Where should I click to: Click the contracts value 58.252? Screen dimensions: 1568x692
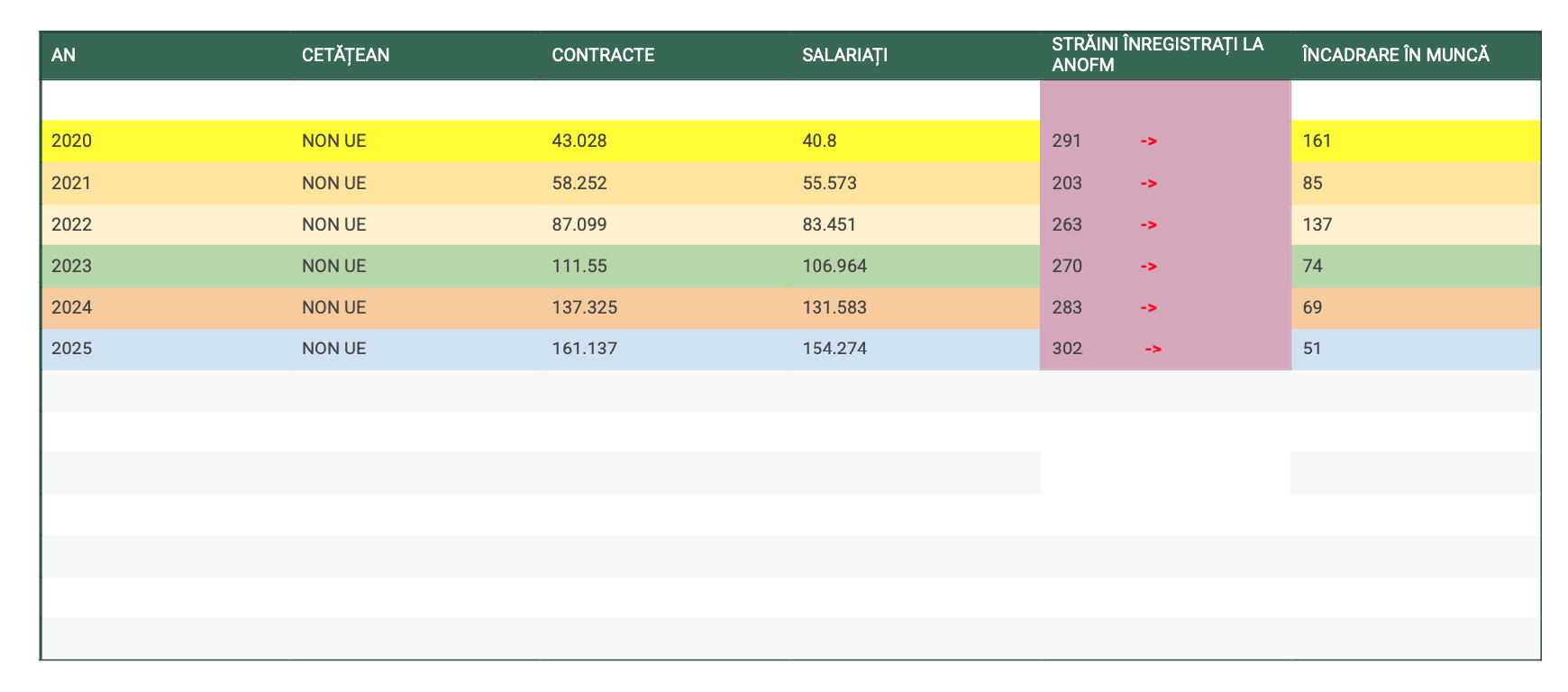point(579,184)
